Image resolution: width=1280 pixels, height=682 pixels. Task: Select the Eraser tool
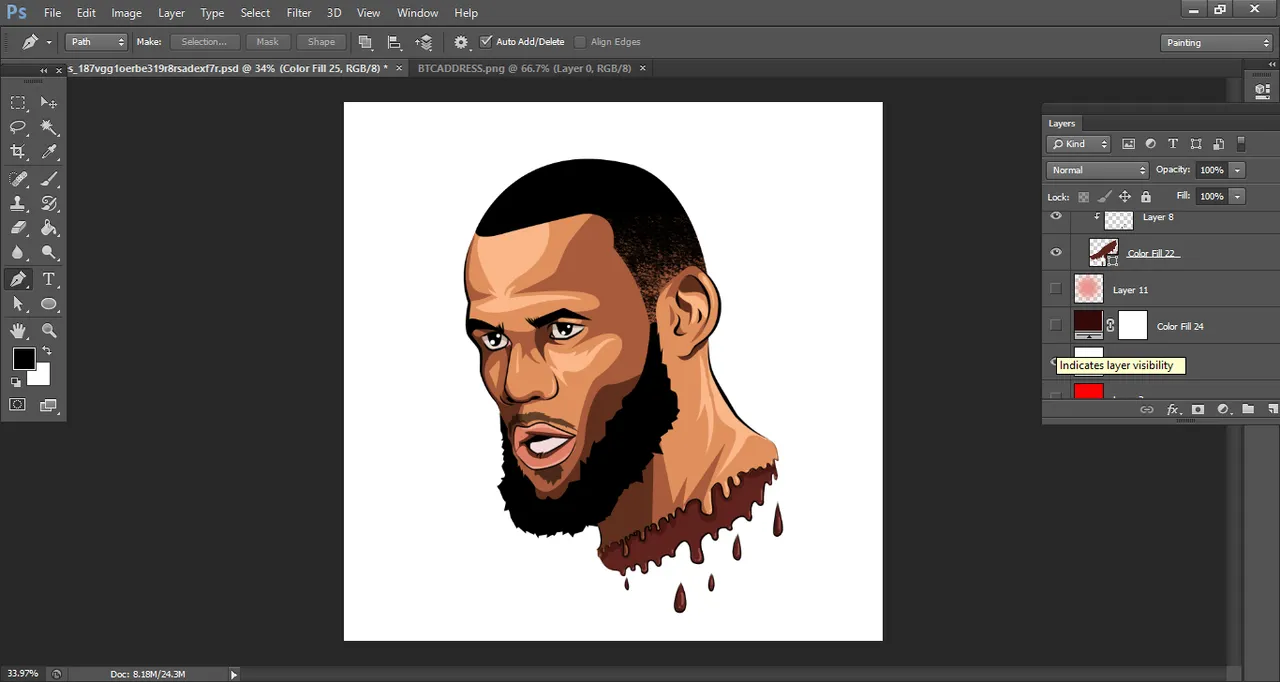[x=18, y=228]
